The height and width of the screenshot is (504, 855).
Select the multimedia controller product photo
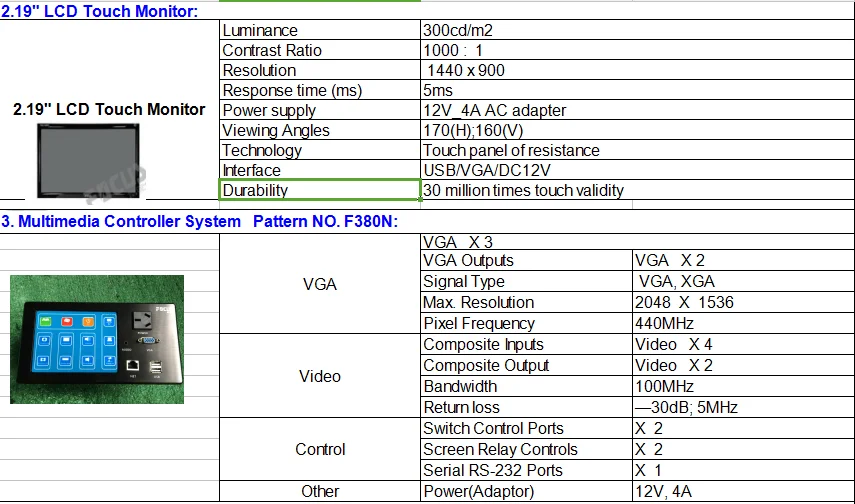coord(97,339)
